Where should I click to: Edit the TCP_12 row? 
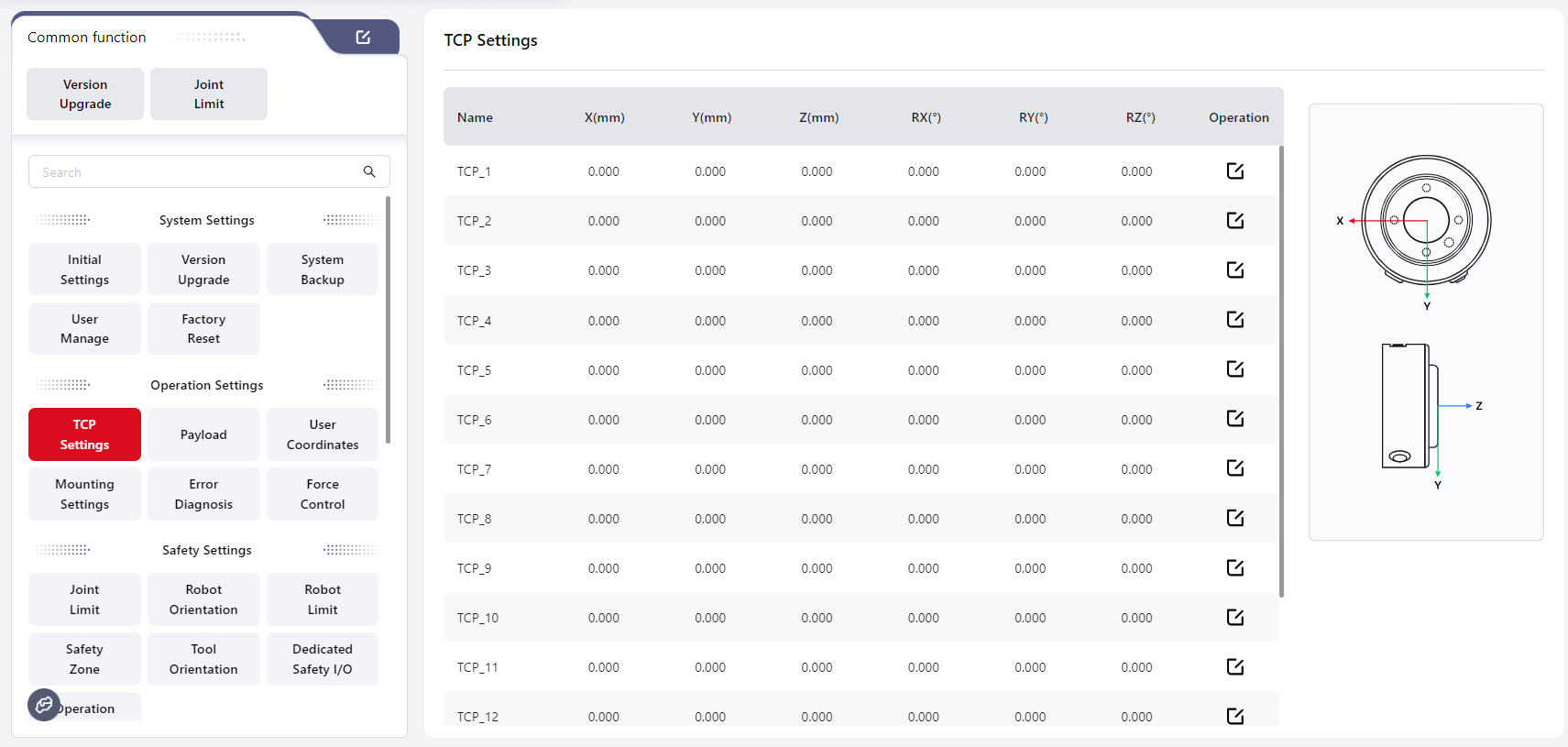click(x=1234, y=716)
